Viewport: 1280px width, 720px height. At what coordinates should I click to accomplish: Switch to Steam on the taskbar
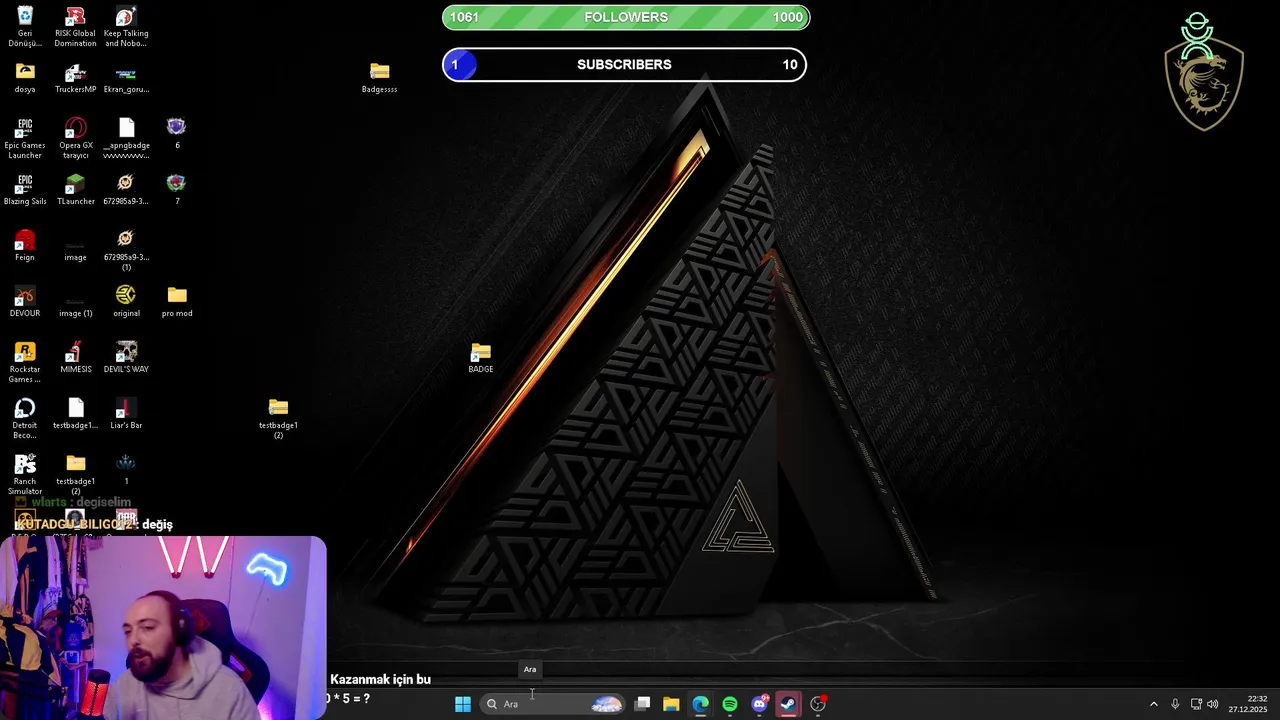tap(788, 704)
